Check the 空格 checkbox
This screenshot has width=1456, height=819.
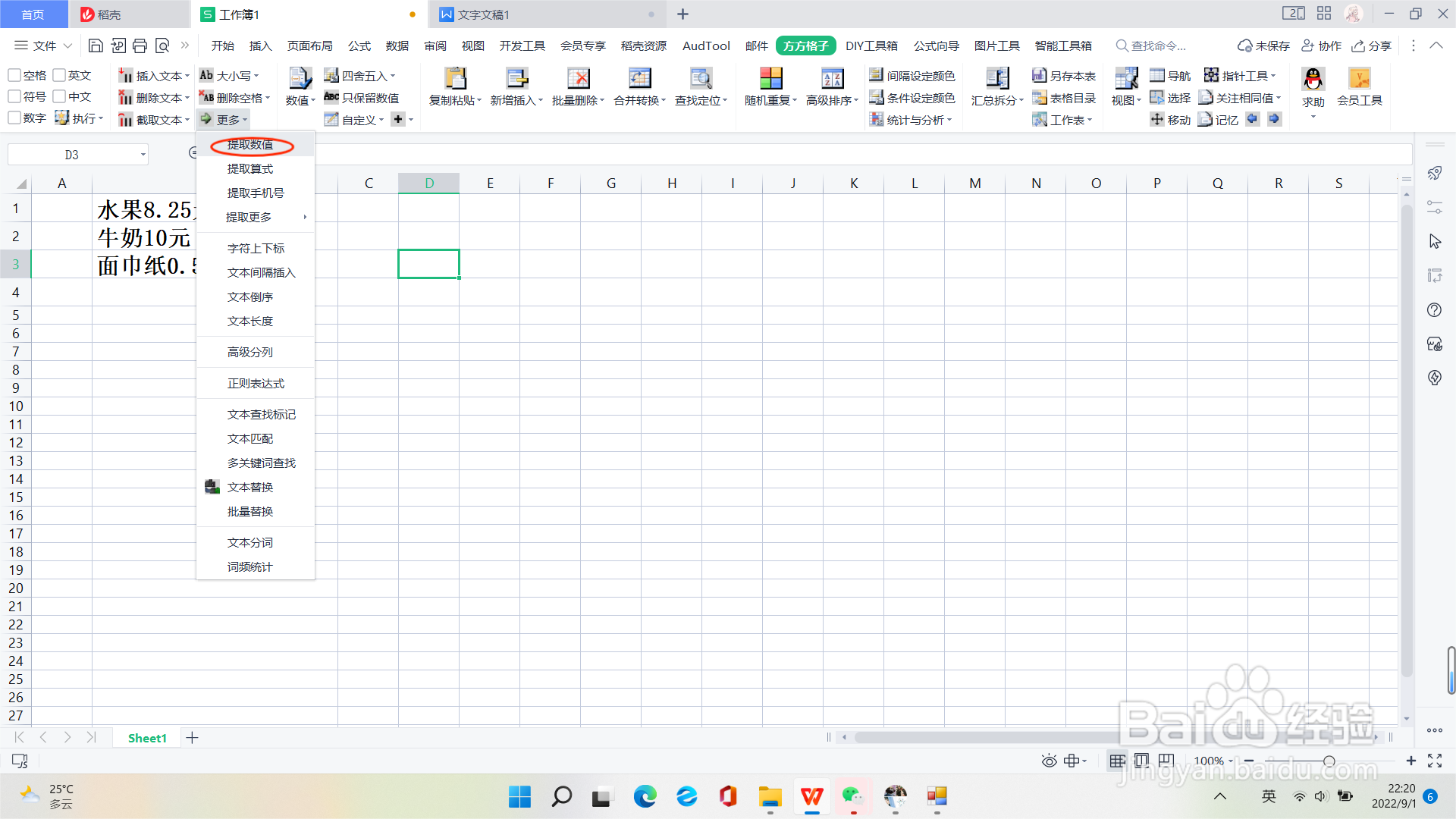[14, 75]
